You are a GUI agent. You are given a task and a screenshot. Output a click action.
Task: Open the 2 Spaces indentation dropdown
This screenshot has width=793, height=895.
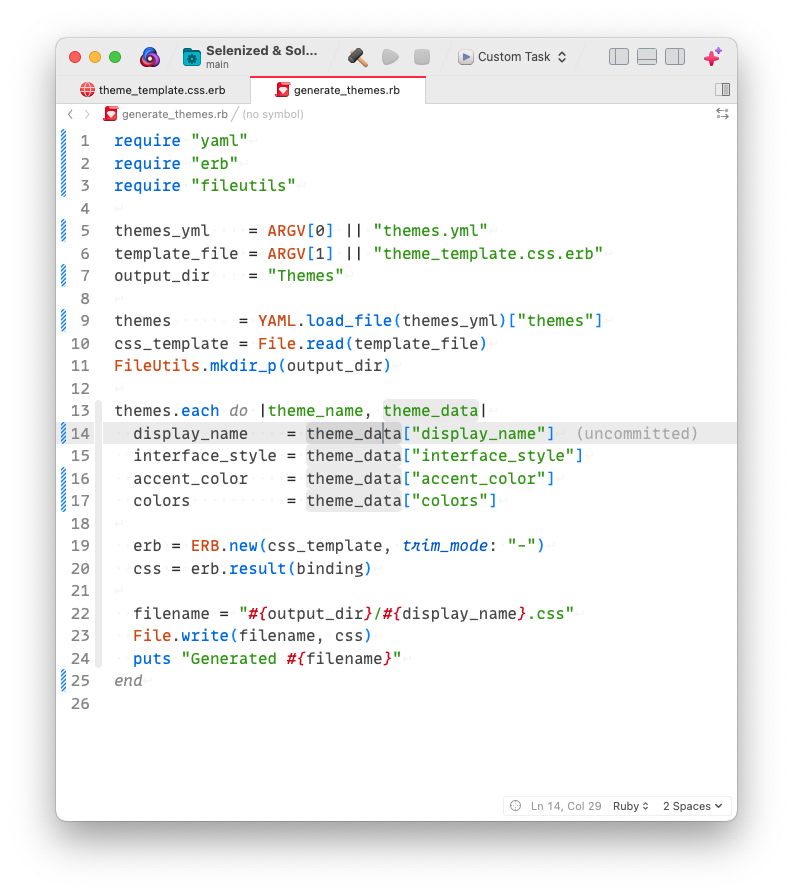click(x=693, y=806)
